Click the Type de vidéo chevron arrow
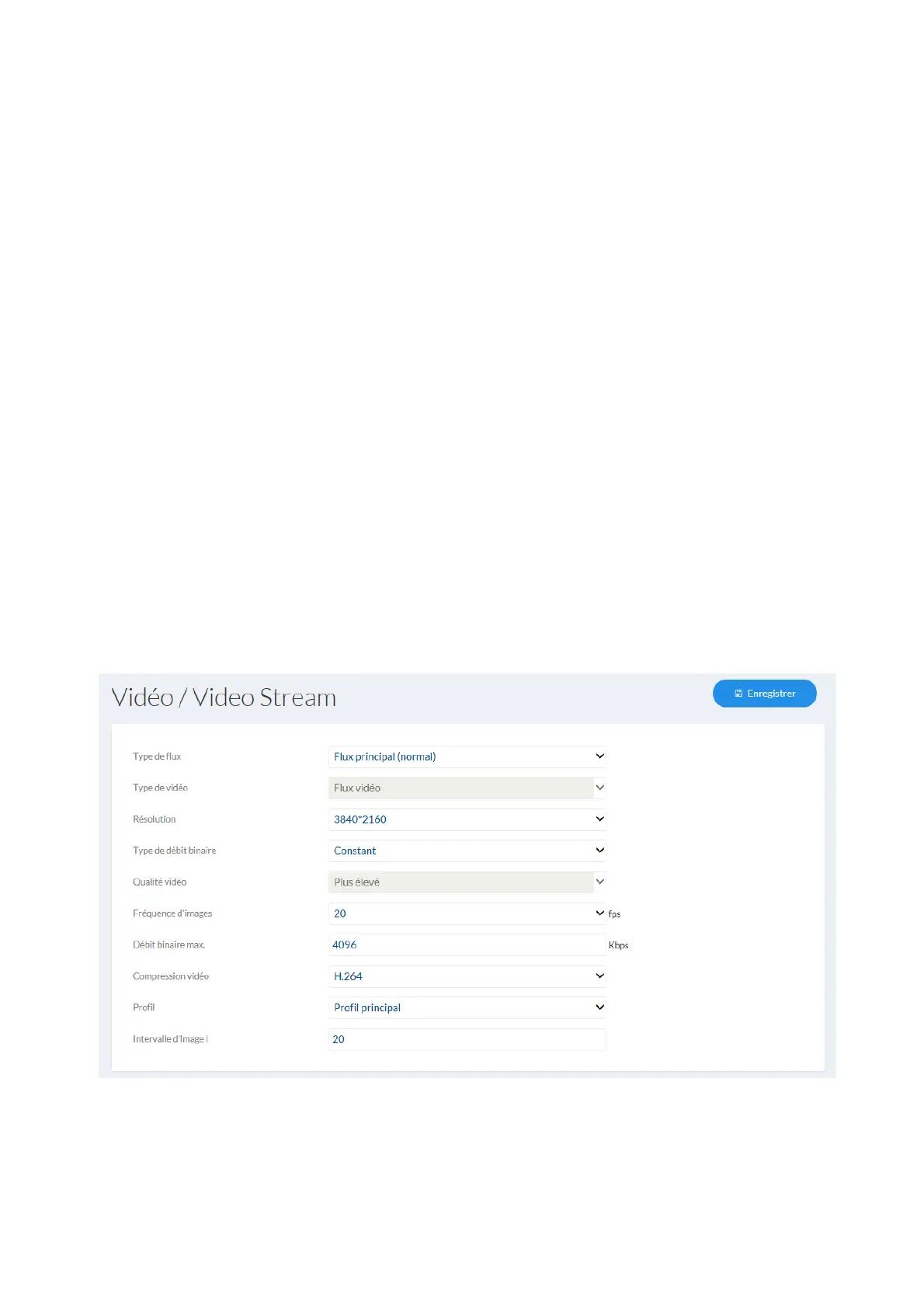Viewport: 924px width, 1308px height. 599,788
